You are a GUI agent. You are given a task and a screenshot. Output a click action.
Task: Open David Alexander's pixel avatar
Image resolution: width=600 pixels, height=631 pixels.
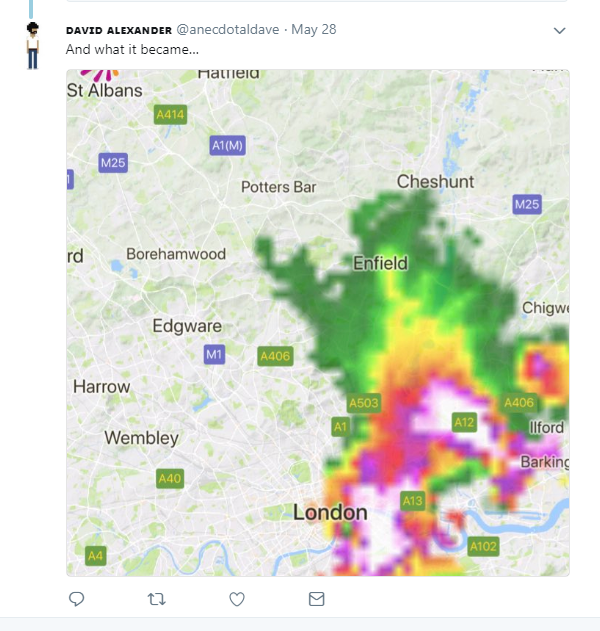click(33, 45)
